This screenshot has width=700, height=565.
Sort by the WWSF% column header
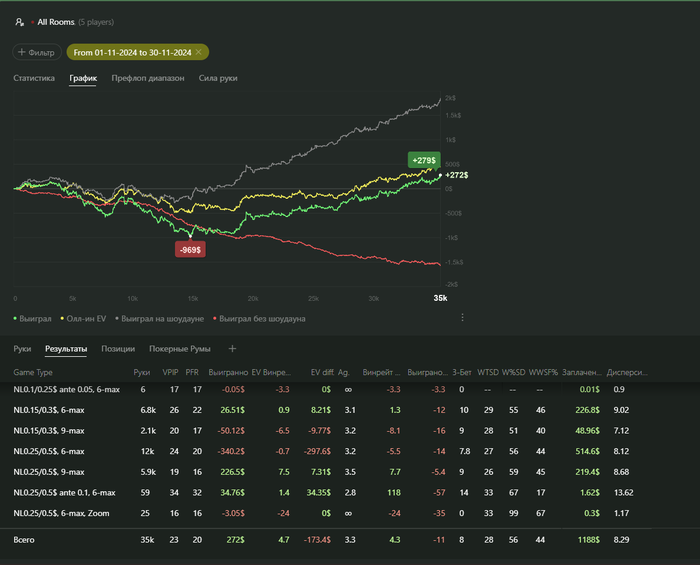click(x=543, y=372)
